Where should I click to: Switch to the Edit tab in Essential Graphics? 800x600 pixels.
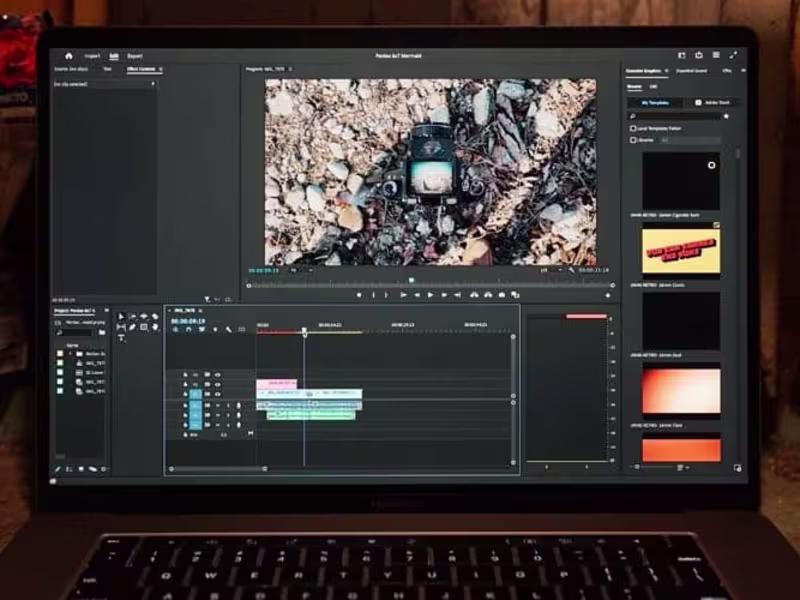point(653,87)
